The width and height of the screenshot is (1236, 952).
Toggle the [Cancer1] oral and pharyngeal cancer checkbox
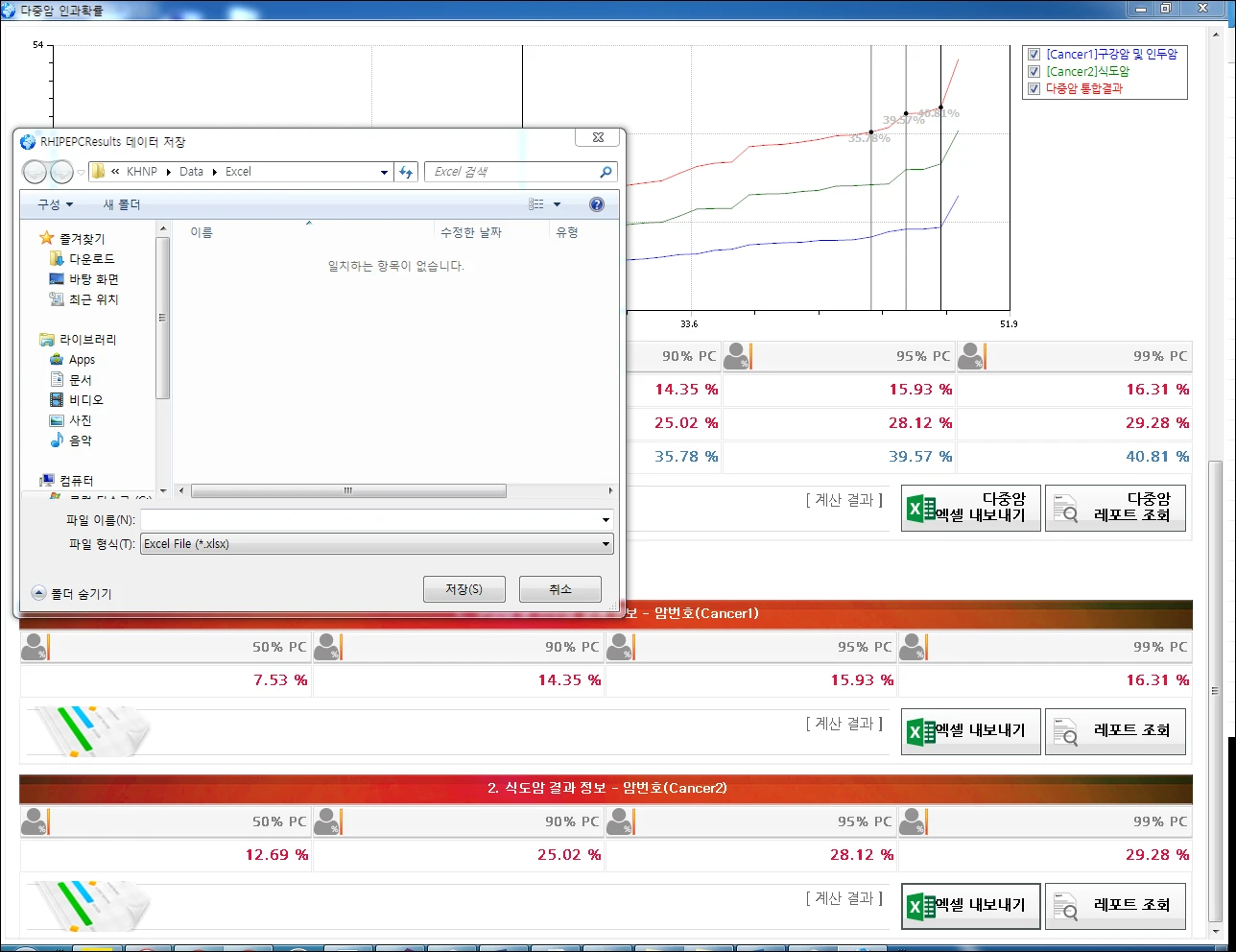click(1034, 55)
